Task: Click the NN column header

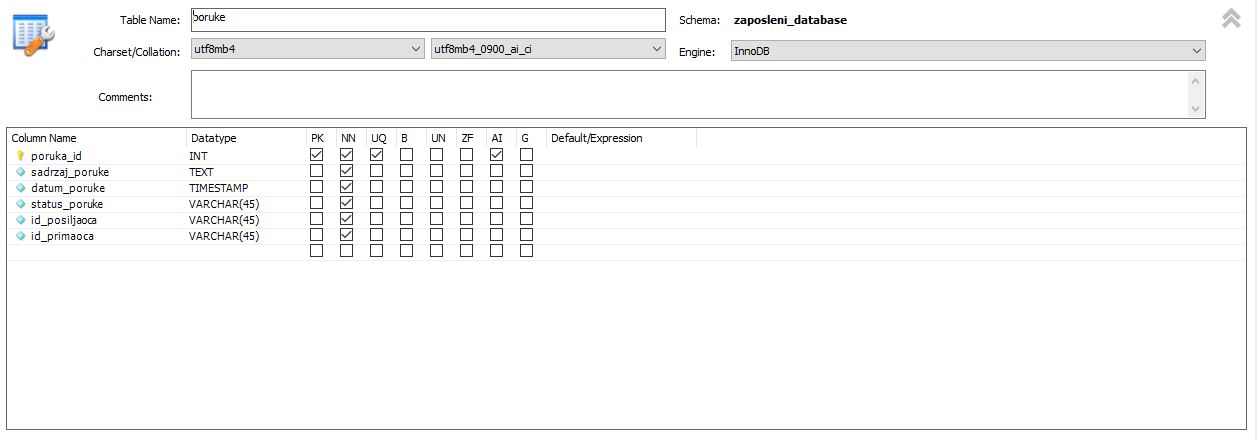Action: (348, 138)
